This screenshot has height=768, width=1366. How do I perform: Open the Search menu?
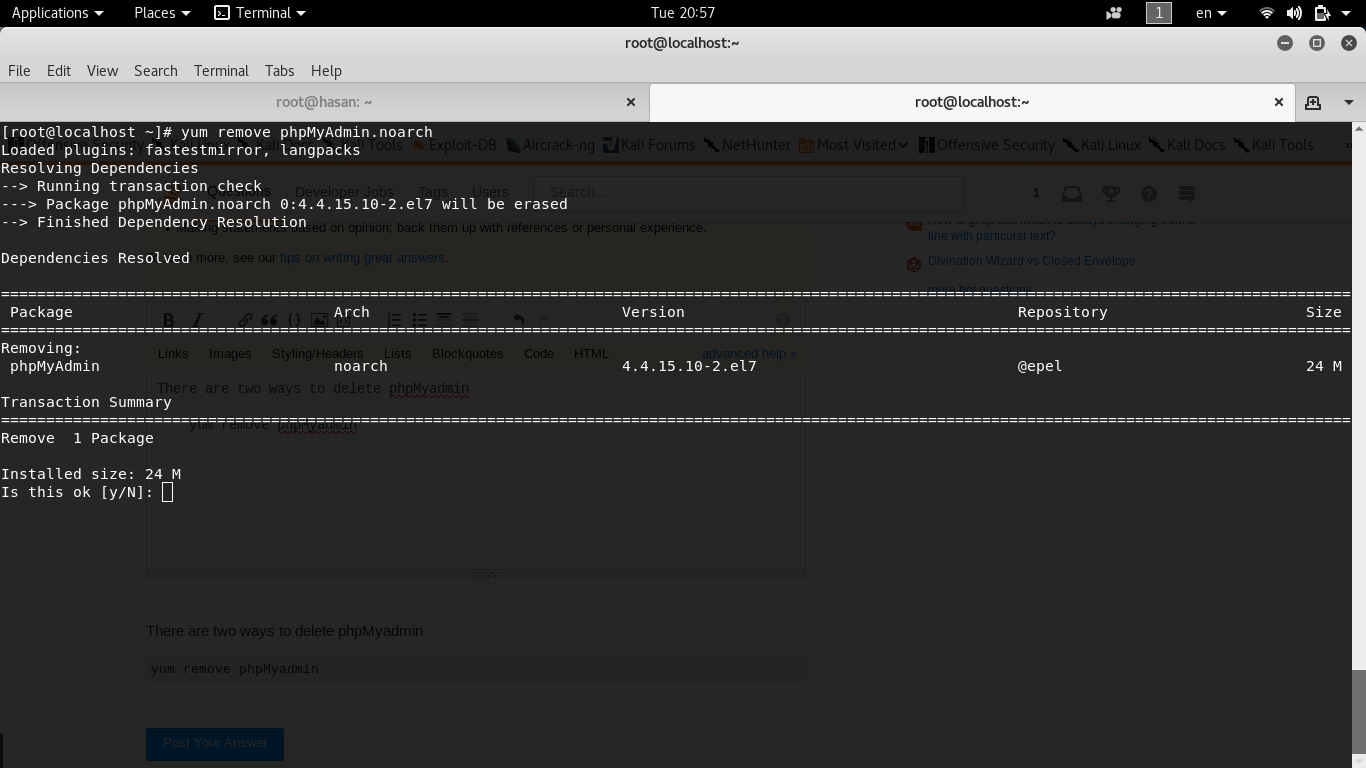click(x=156, y=71)
